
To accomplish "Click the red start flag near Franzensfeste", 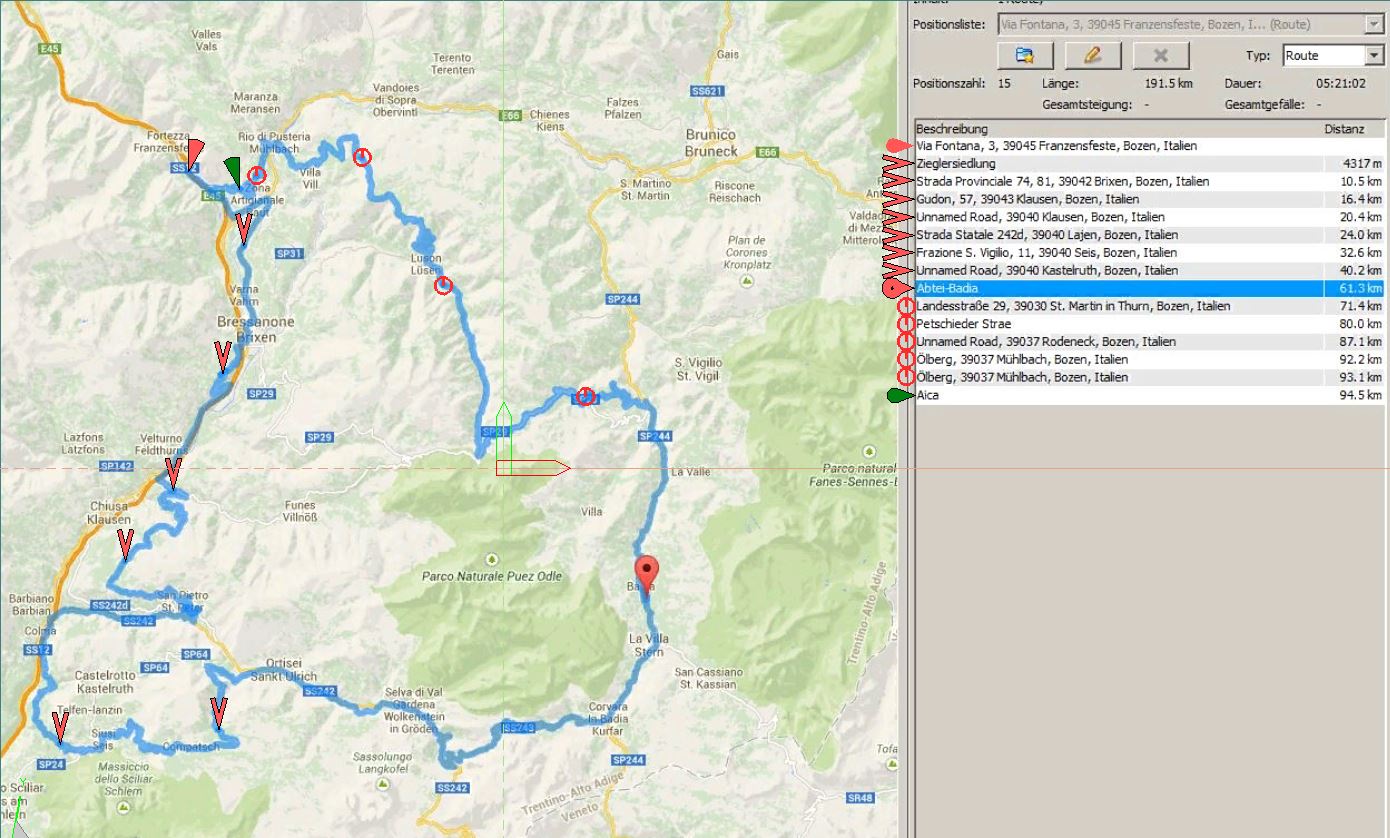I will [x=194, y=152].
